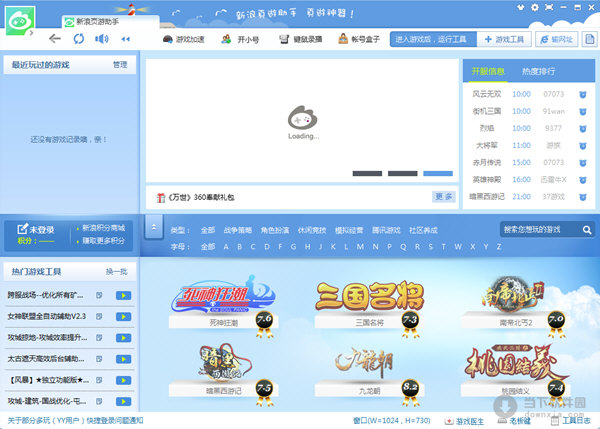Run the 女神联盟全自动辅助V2.3 play button
600x429 pixels.
124,316
